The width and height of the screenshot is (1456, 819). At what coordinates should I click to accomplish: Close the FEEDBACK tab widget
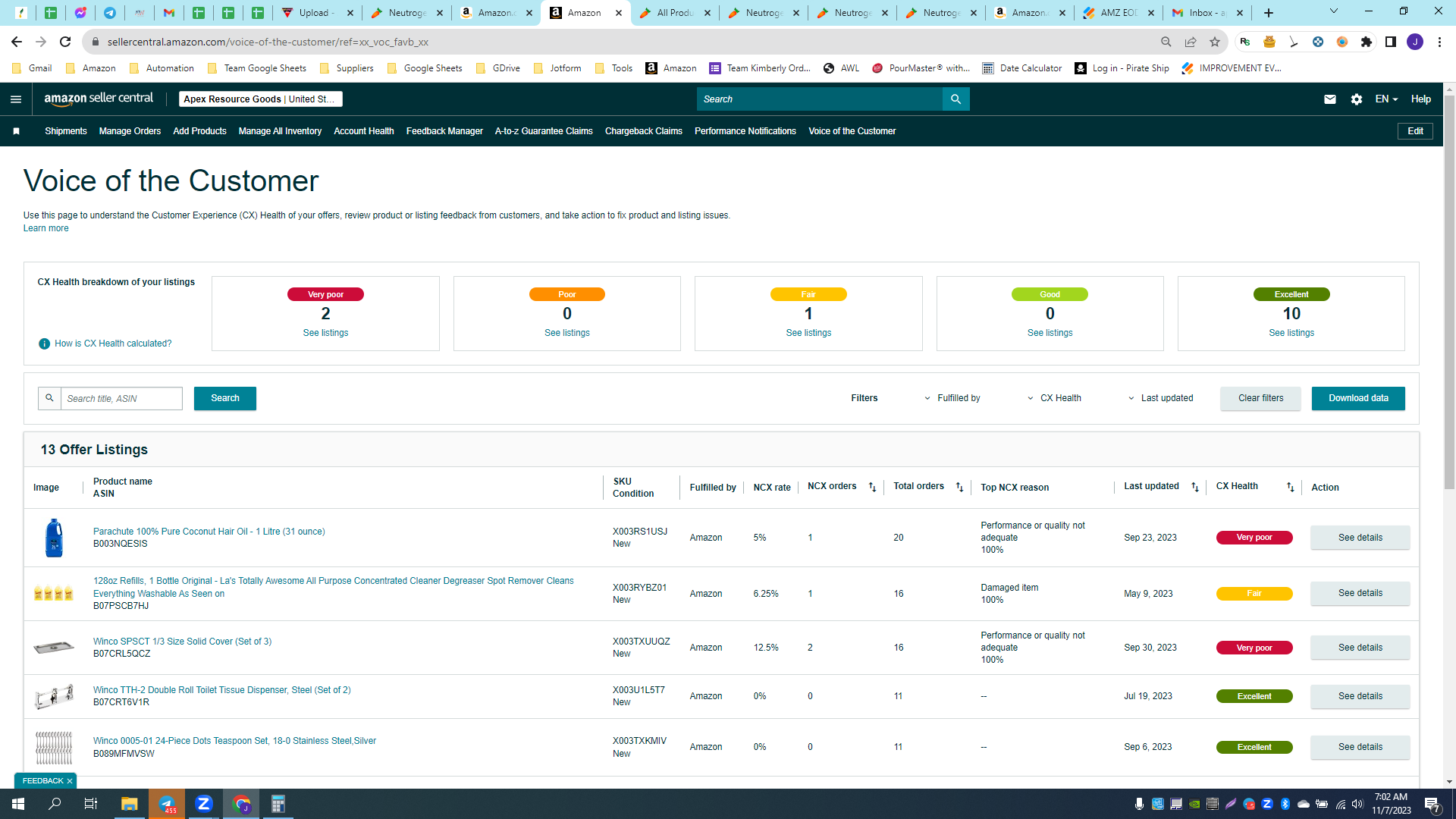[70, 781]
